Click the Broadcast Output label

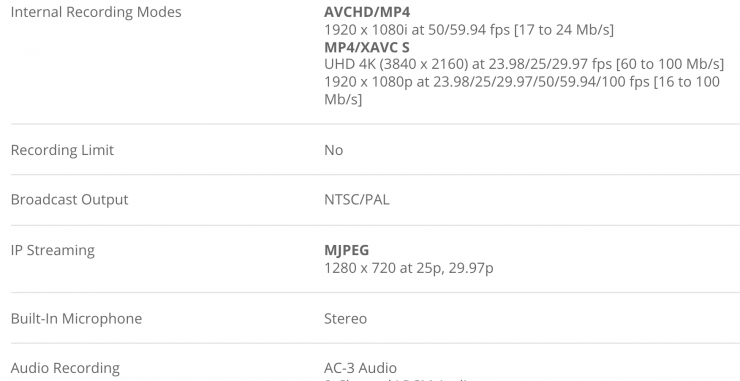[x=69, y=199]
